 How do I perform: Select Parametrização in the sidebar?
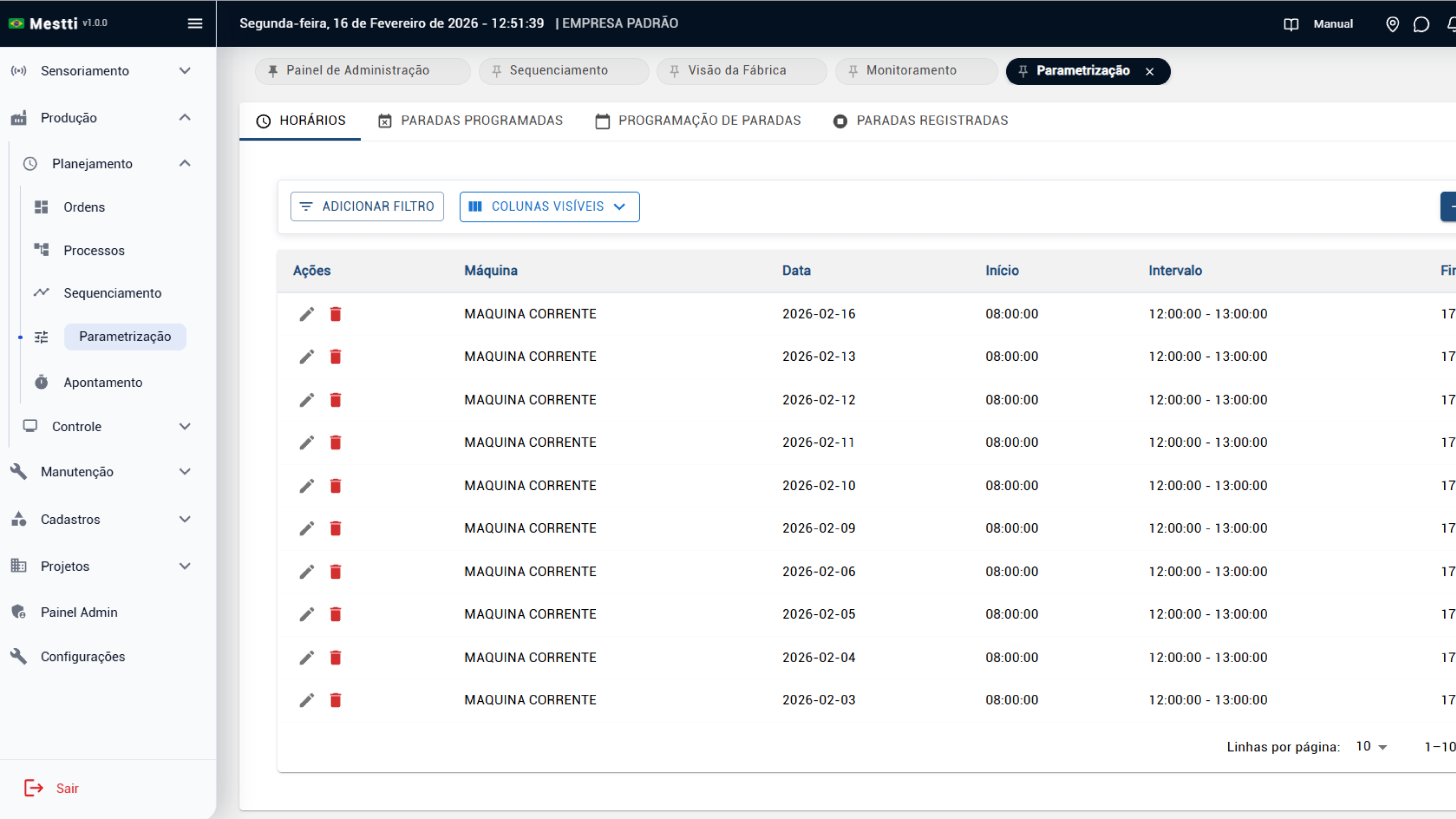[x=125, y=337]
